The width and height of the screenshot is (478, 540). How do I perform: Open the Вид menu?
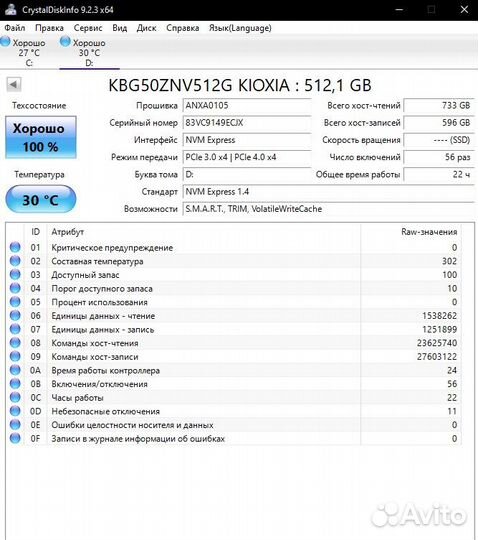coord(120,28)
